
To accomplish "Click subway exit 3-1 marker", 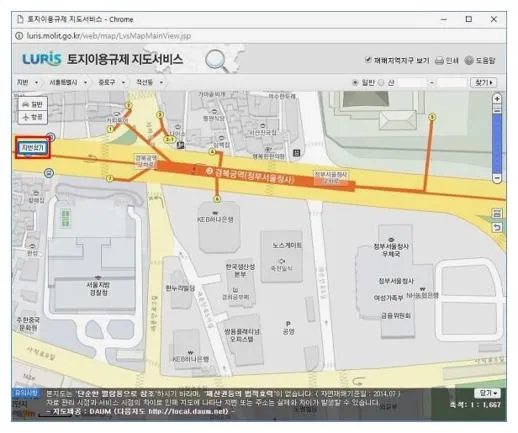I will [x=170, y=139].
